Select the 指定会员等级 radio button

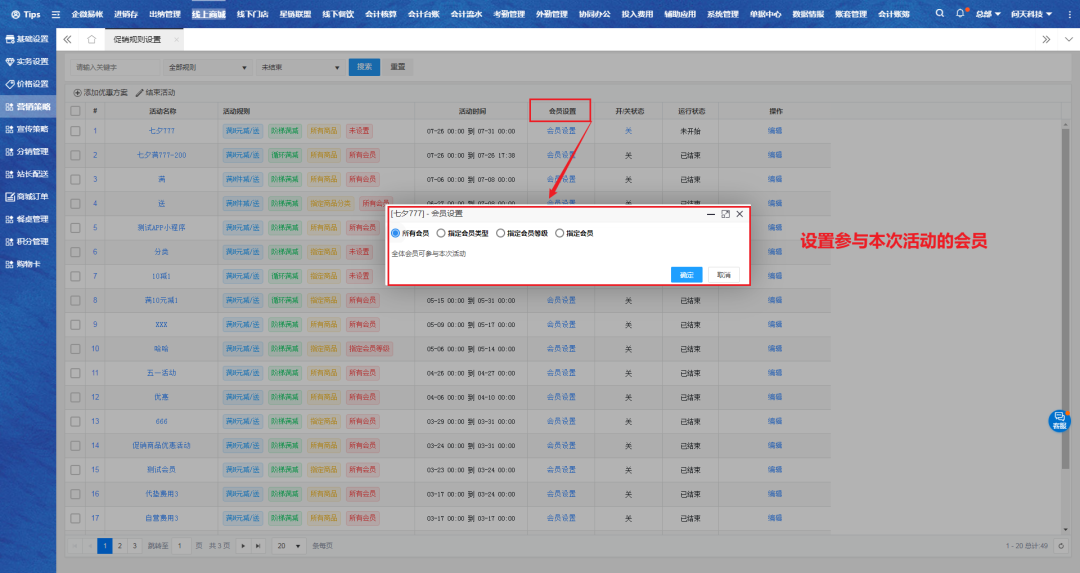pos(501,233)
